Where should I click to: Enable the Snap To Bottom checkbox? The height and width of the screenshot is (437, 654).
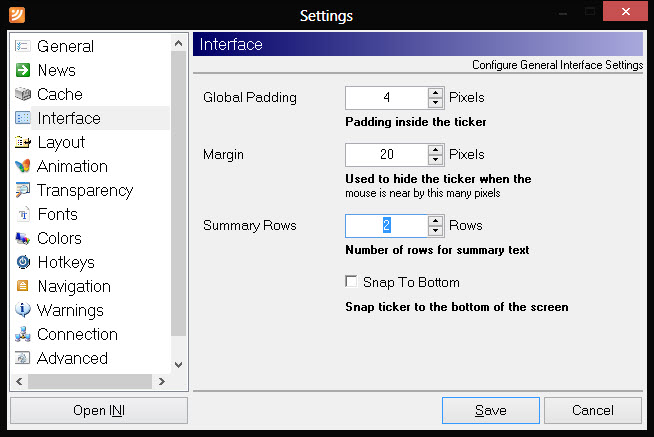(351, 281)
